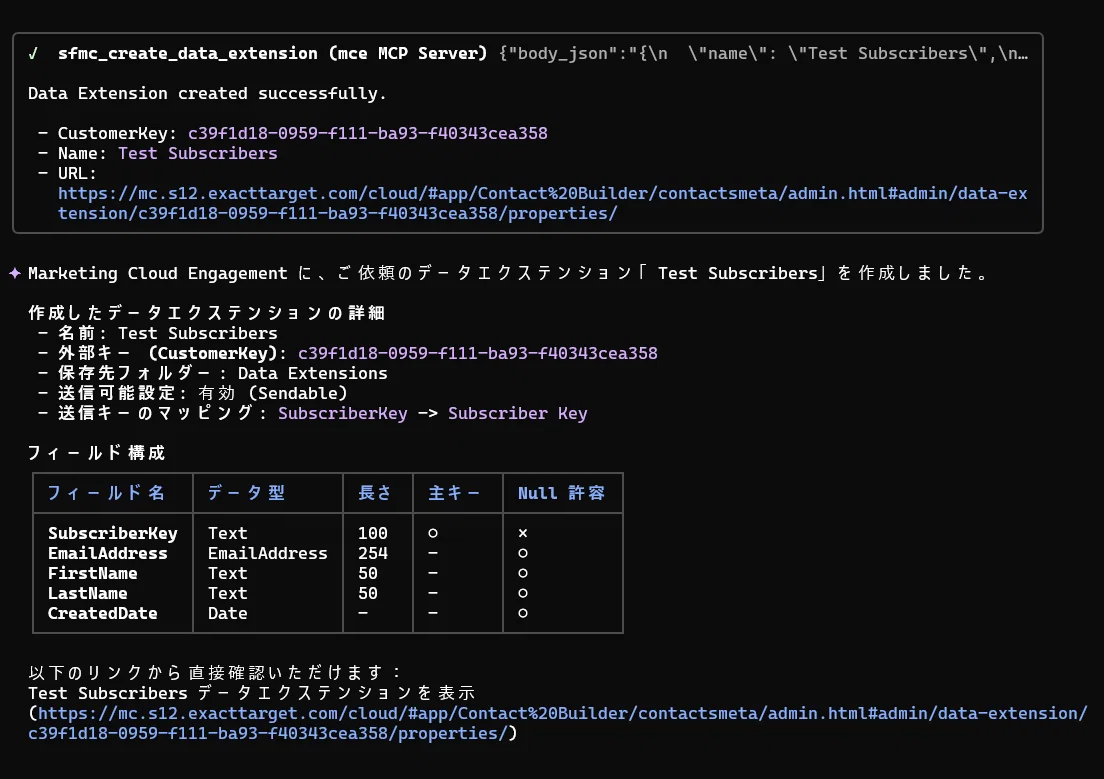Click 'Data Extension created successfully.' message
Screen dimensions: 1104x779
[x=207, y=94]
